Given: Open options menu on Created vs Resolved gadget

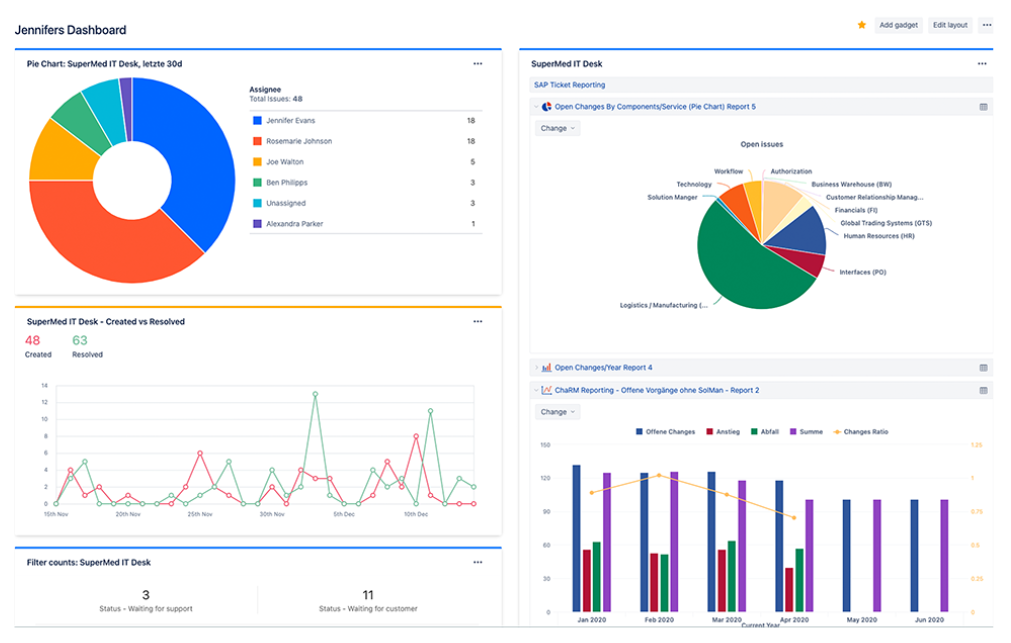Looking at the screenshot, I should coord(478,321).
